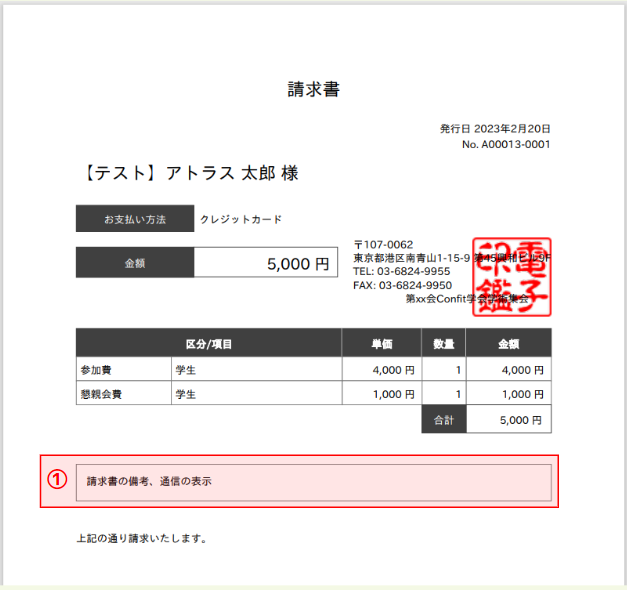Click the TEL: 03-6824-9955 line

[401, 272]
